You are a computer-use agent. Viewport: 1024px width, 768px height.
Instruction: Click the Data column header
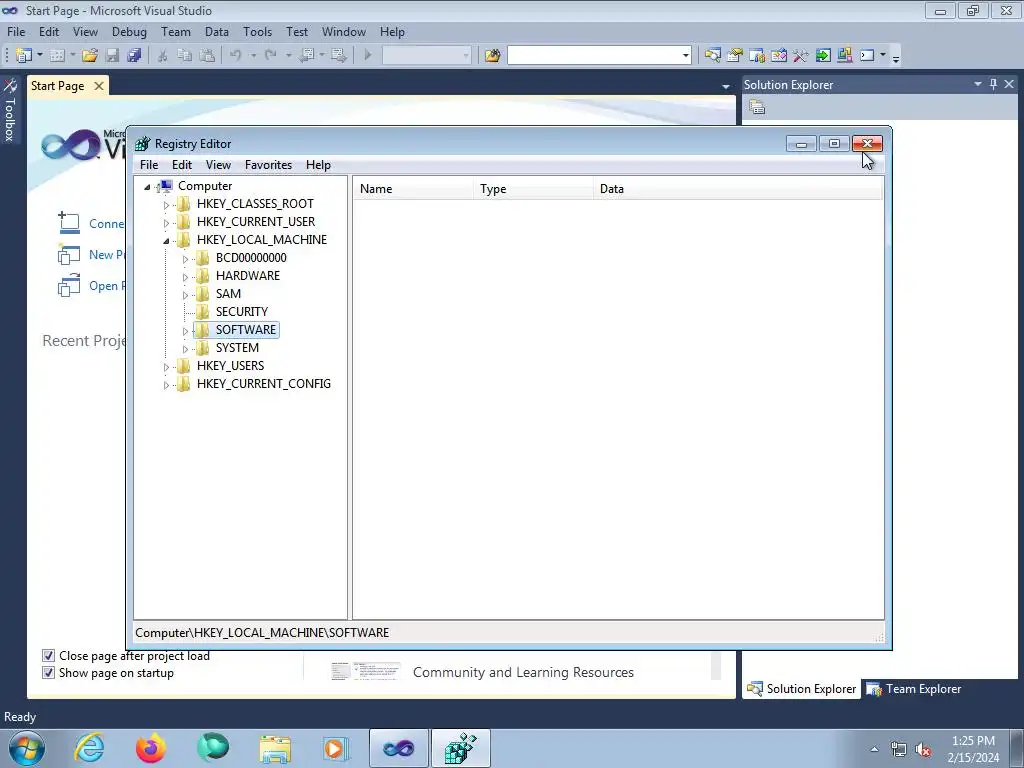click(738, 189)
